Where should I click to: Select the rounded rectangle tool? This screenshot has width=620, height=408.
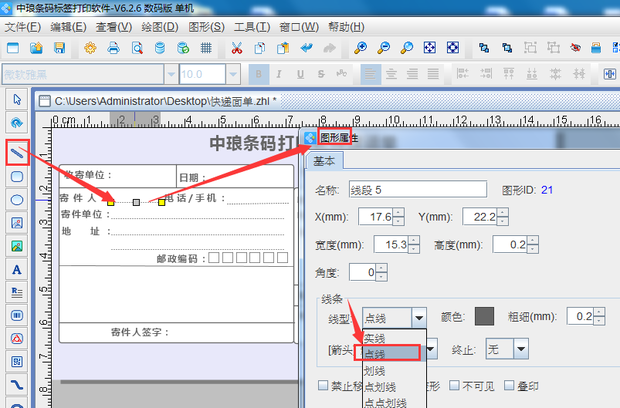pyautogui.click(x=17, y=176)
